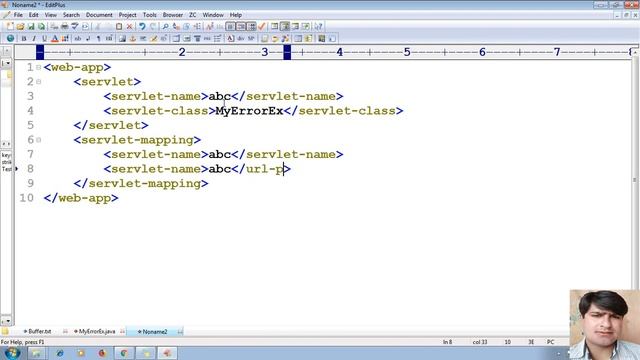Screen dimensions: 640x360
Task: Open the ZC menu
Action: pyautogui.click(x=193, y=15)
